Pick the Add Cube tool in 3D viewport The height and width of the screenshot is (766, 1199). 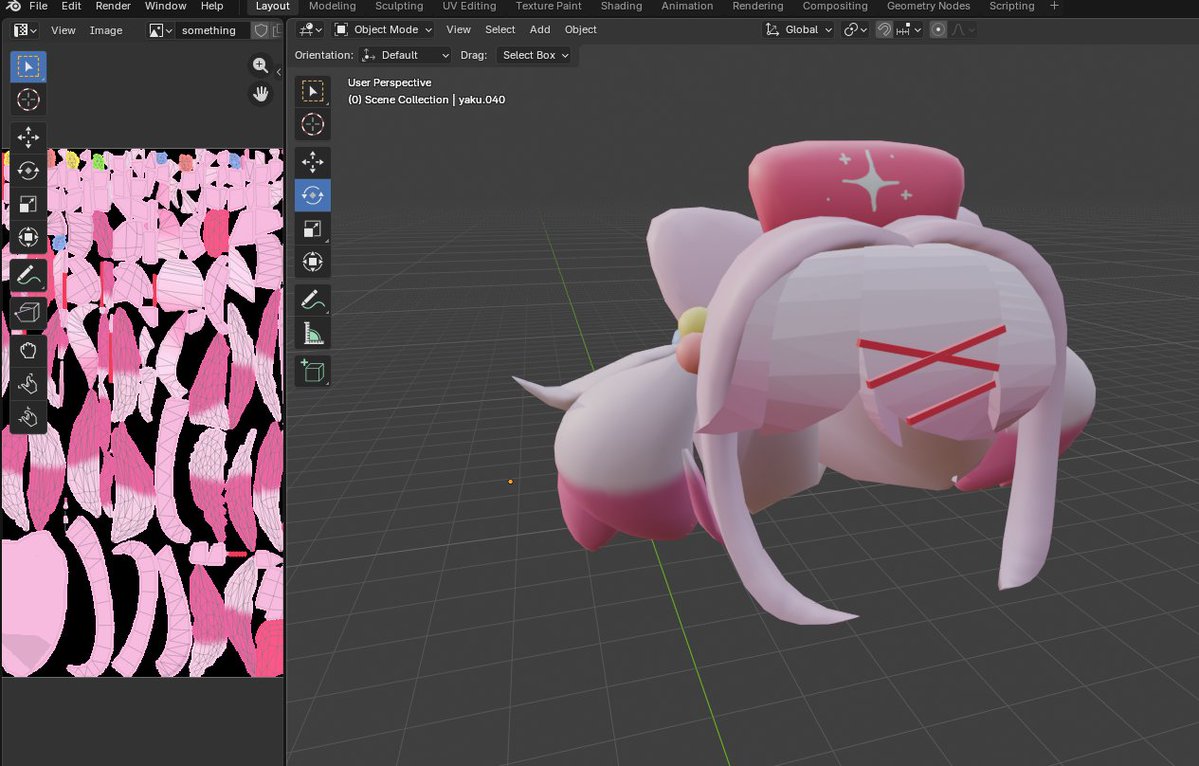point(313,372)
